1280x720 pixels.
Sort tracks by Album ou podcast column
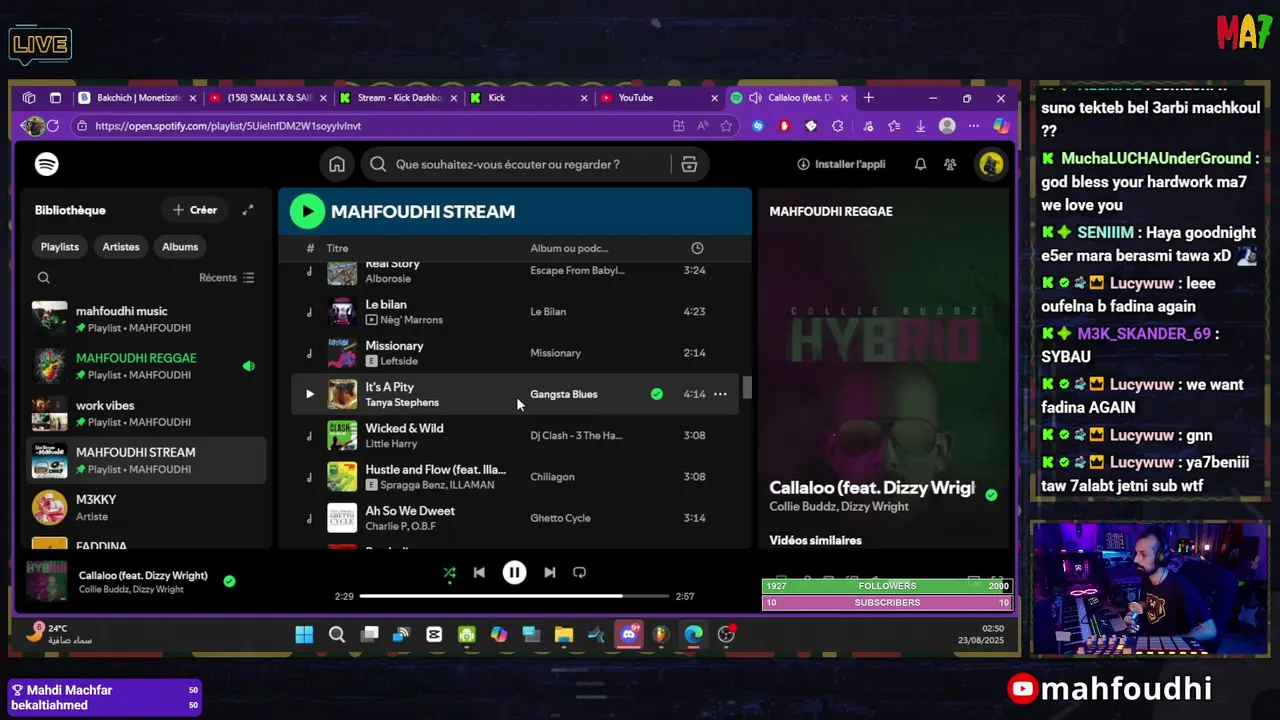pos(569,248)
